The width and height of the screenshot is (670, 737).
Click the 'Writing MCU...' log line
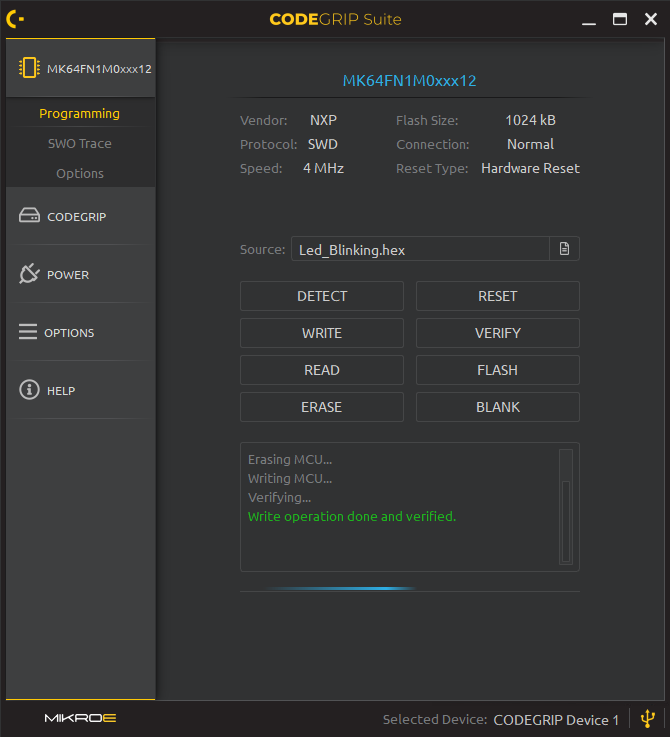point(290,478)
